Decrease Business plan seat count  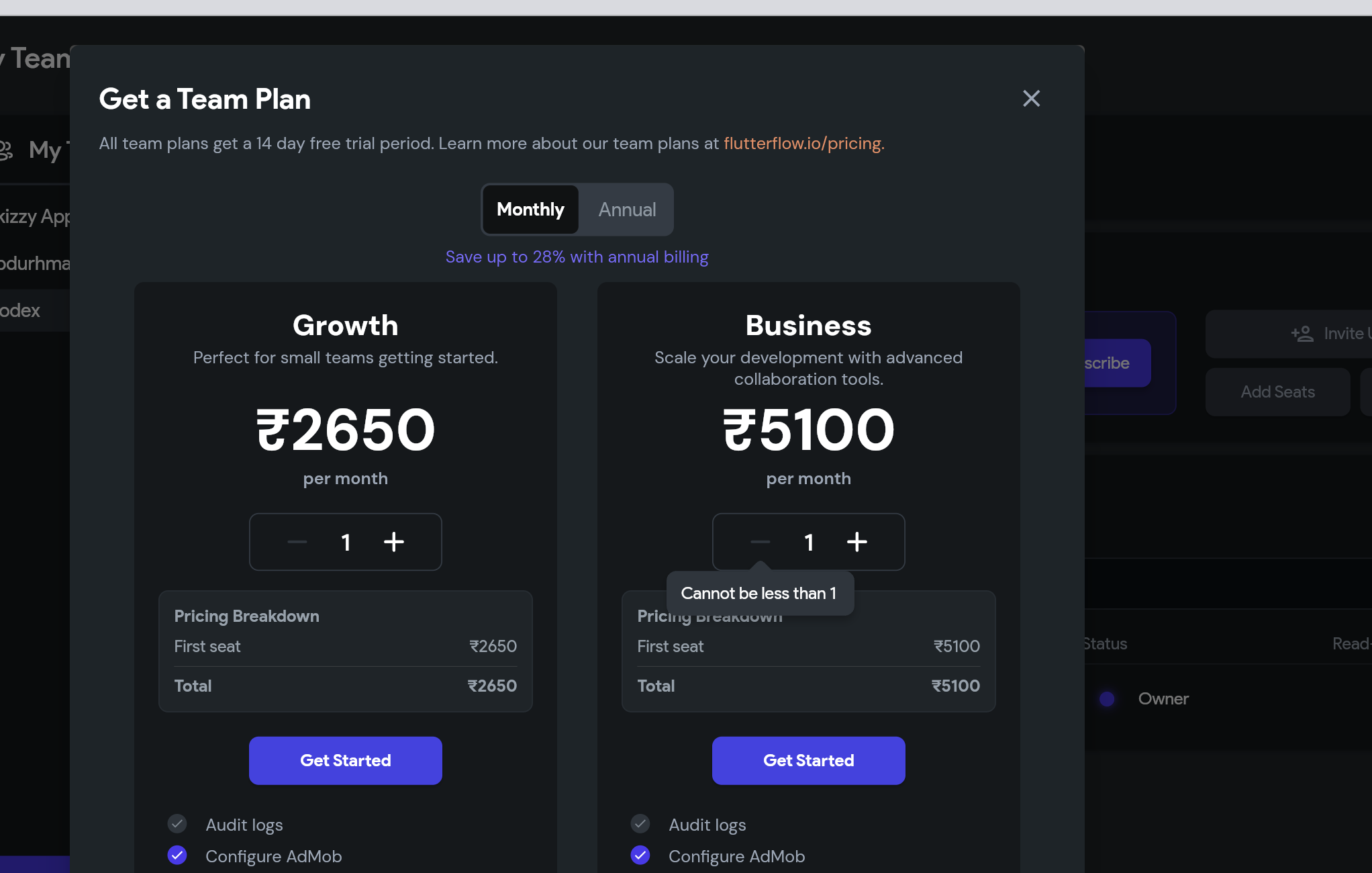point(760,542)
